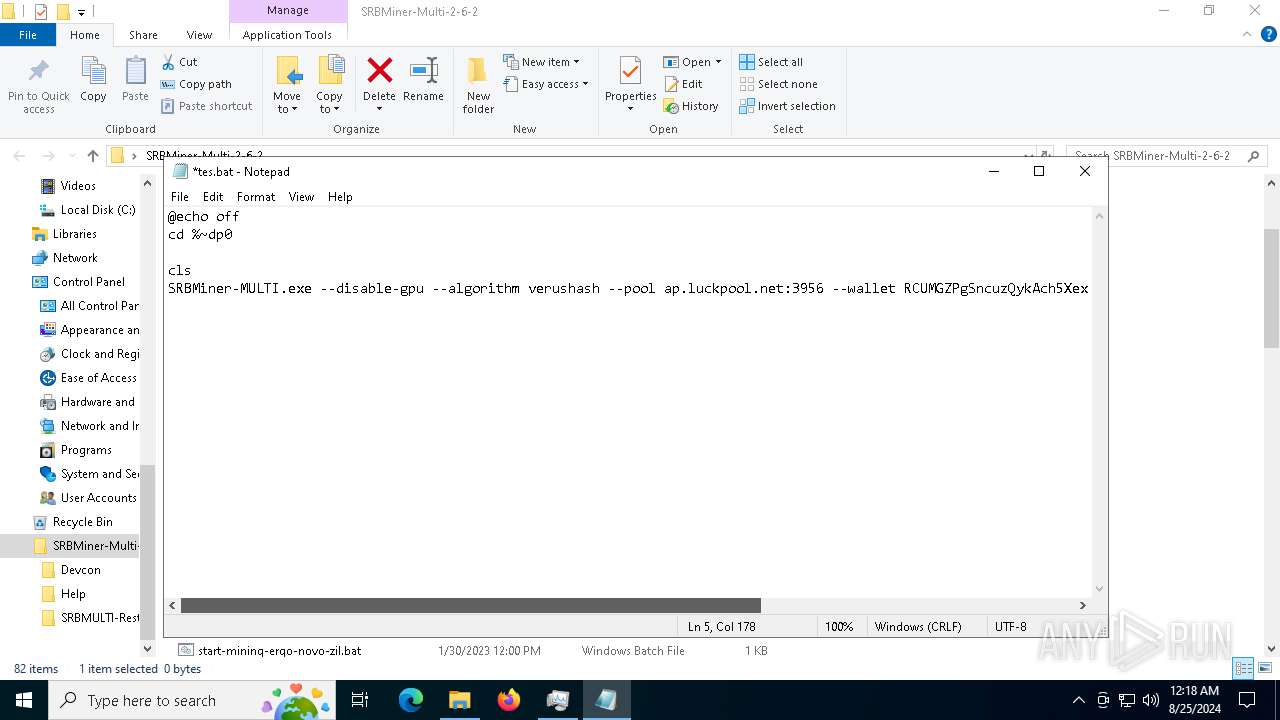1280x720 pixels.
Task: Select Cut in the Clipboard group
Action: [180, 62]
